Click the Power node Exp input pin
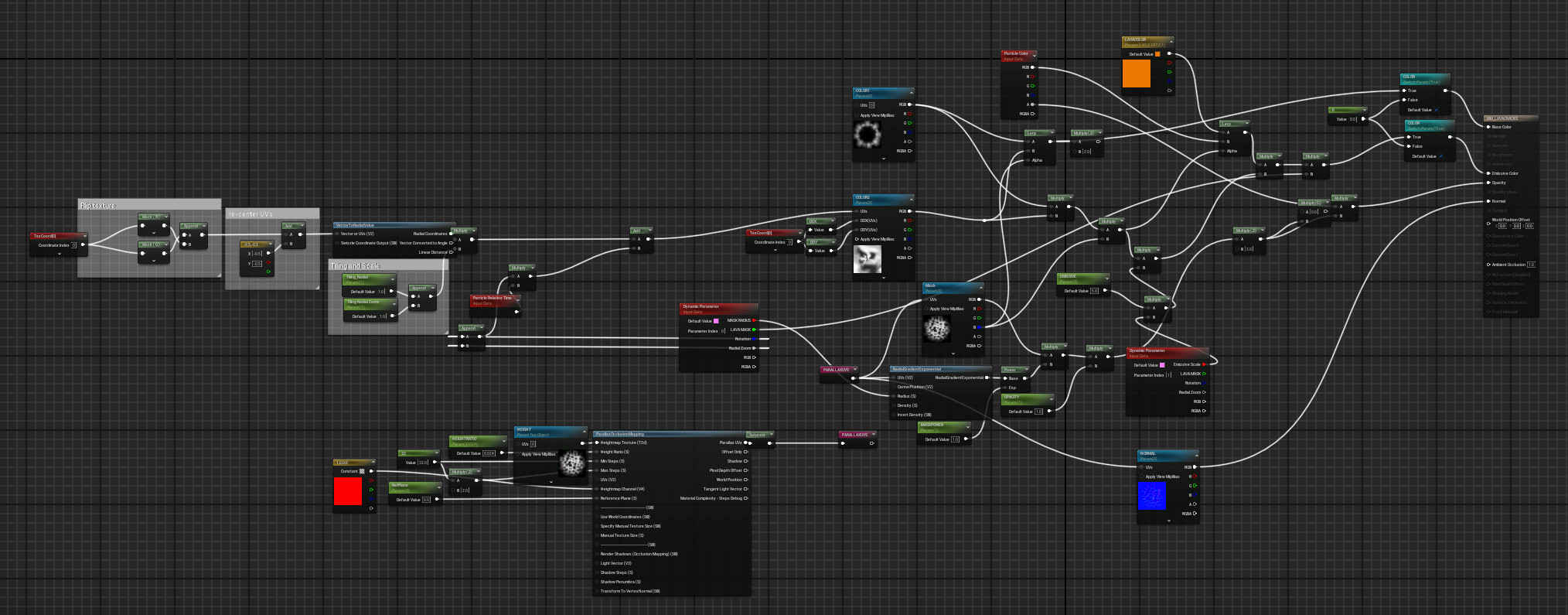 (x=1005, y=388)
